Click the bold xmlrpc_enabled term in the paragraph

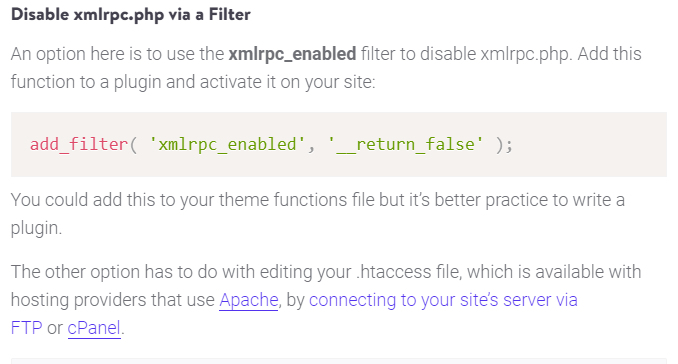pyautogui.click(x=292, y=54)
